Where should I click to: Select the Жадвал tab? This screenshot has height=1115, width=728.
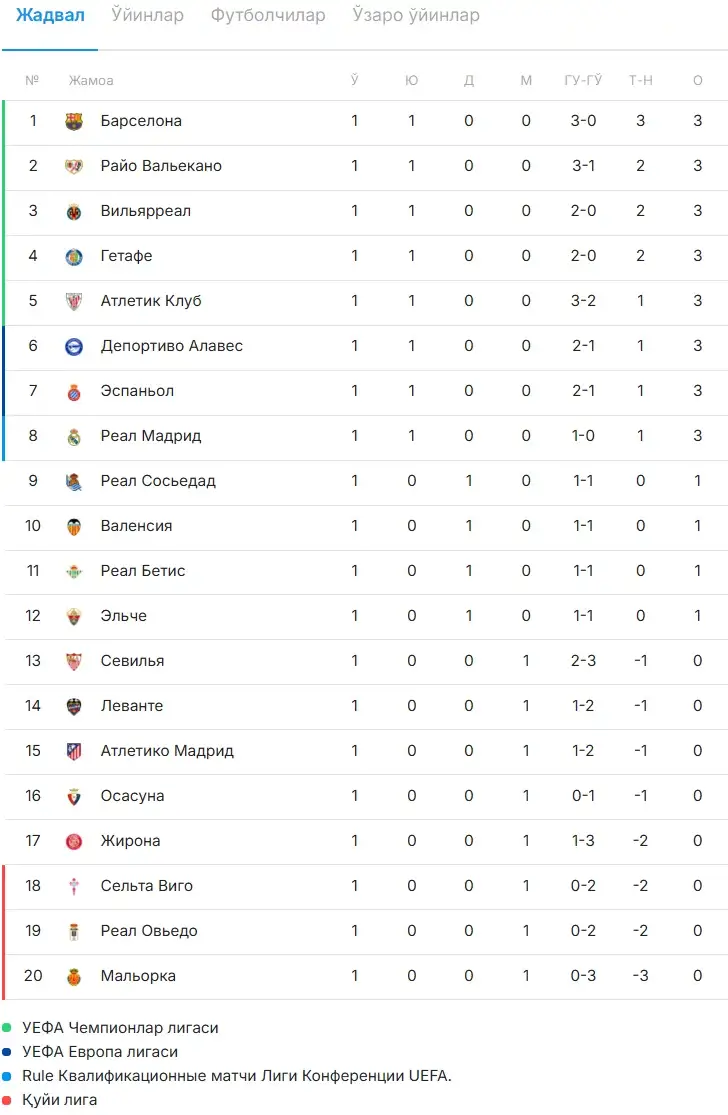50,15
